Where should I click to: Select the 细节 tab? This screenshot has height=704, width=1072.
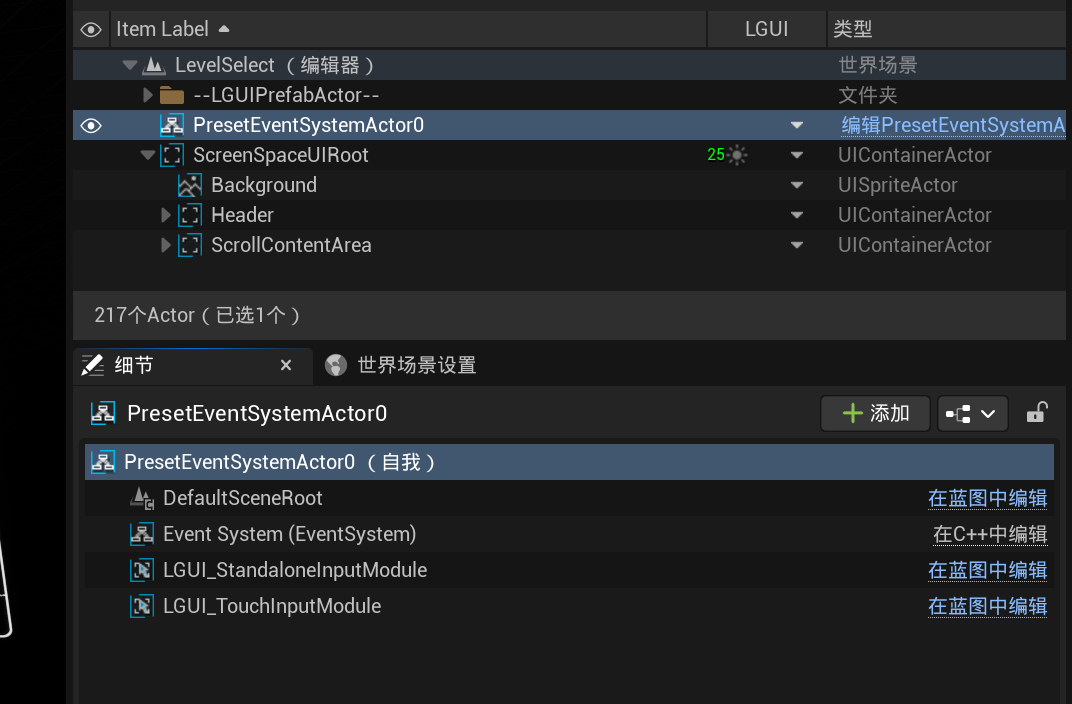134,366
